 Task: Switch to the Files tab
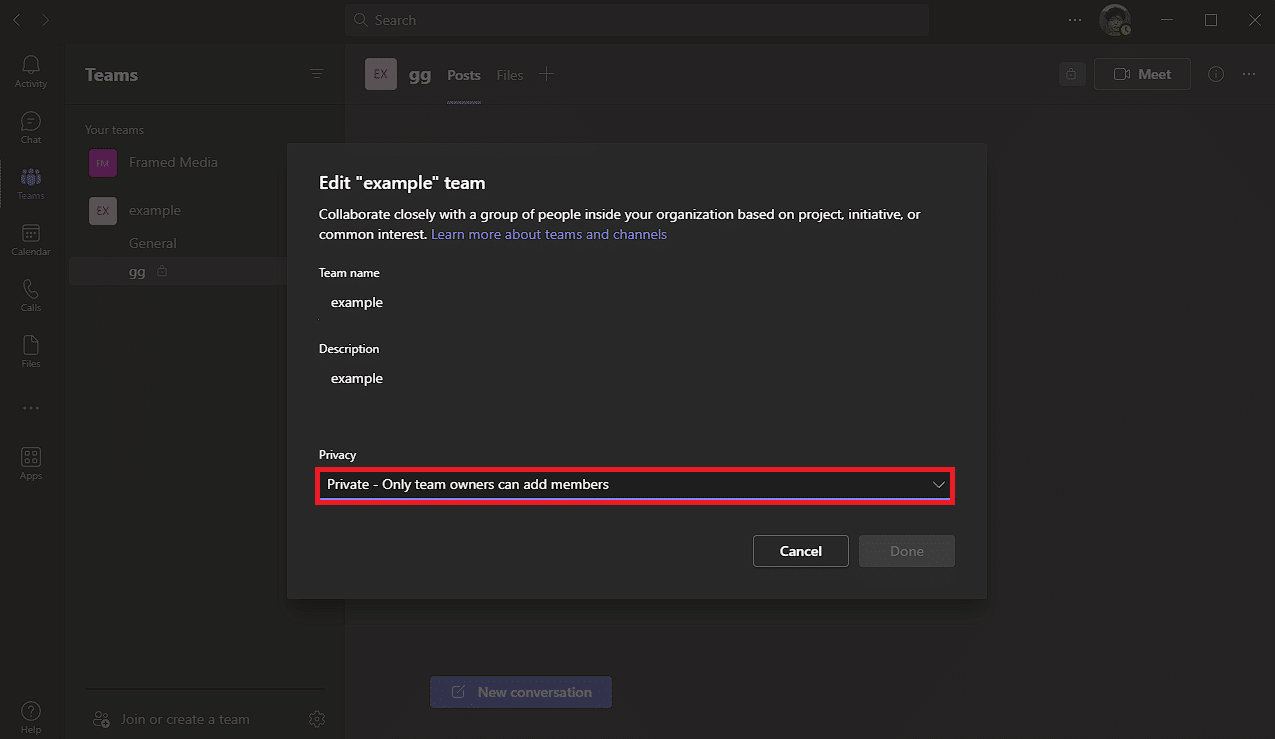(x=510, y=75)
